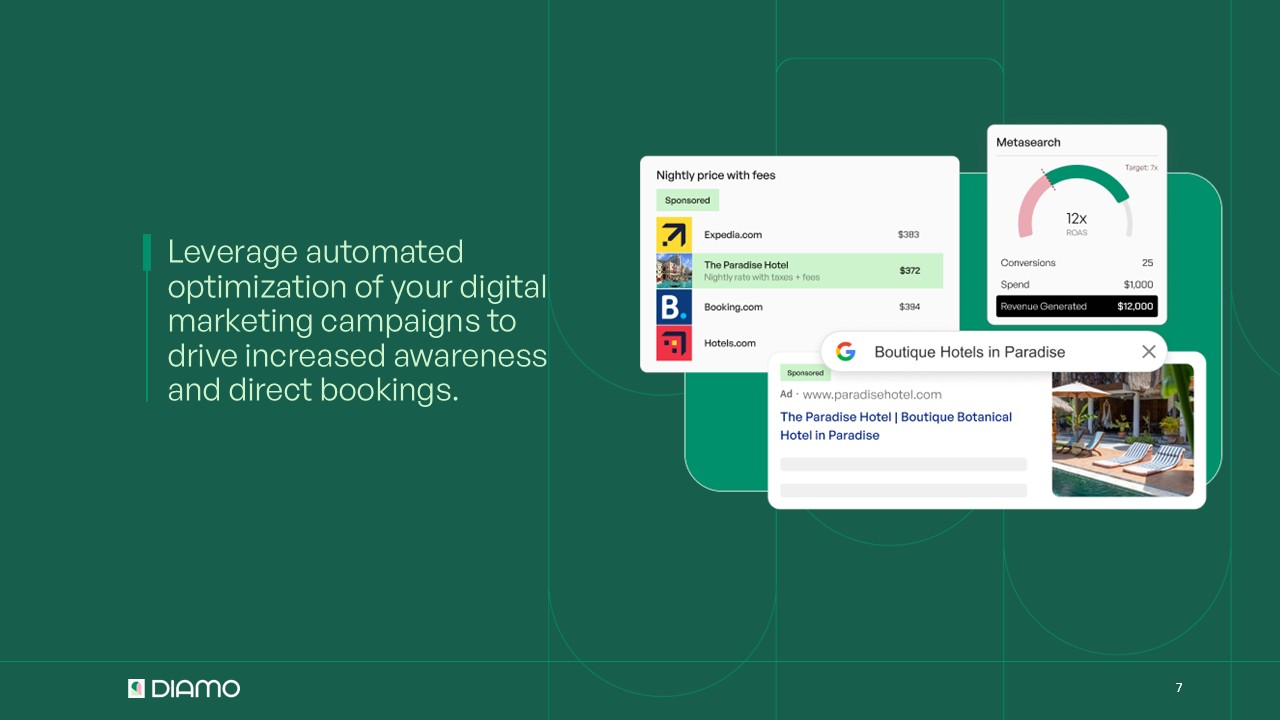The height and width of the screenshot is (720, 1280).
Task: Click the Nightly rate with taxes + fees subtitle
Action: (x=762, y=278)
